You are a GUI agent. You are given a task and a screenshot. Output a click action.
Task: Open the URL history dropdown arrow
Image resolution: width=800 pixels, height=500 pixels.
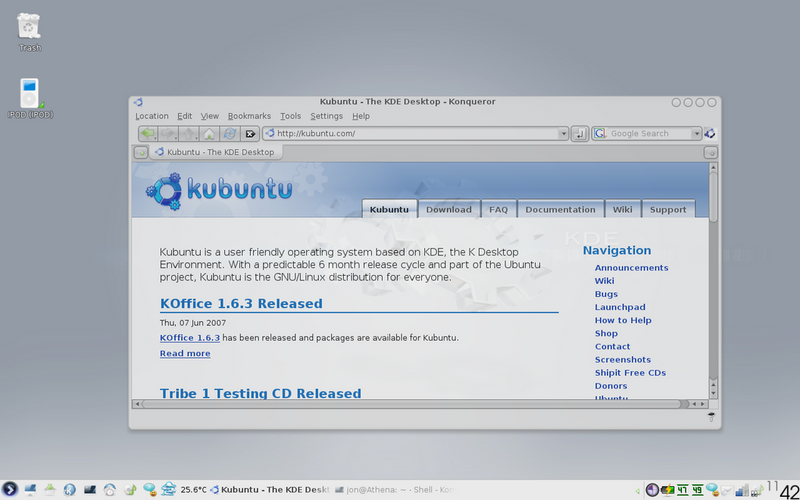click(563, 134)
